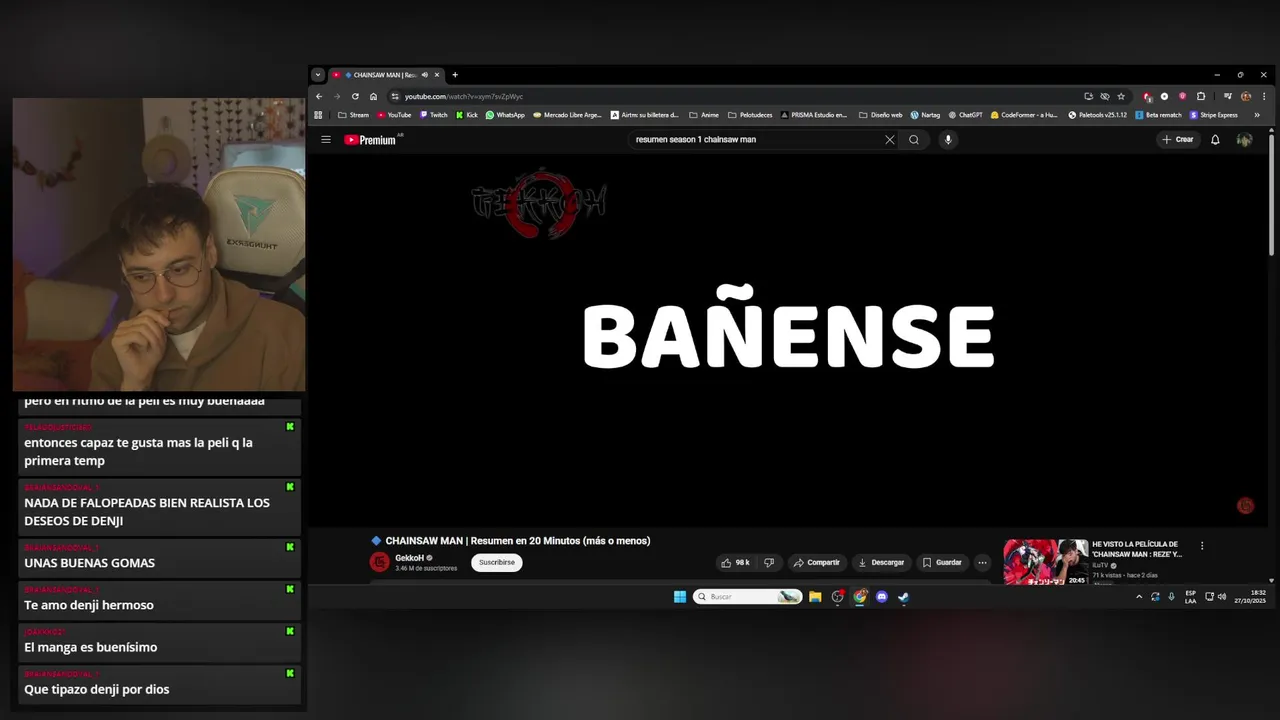
Task: Click the Crear button
Action: 1178,140
